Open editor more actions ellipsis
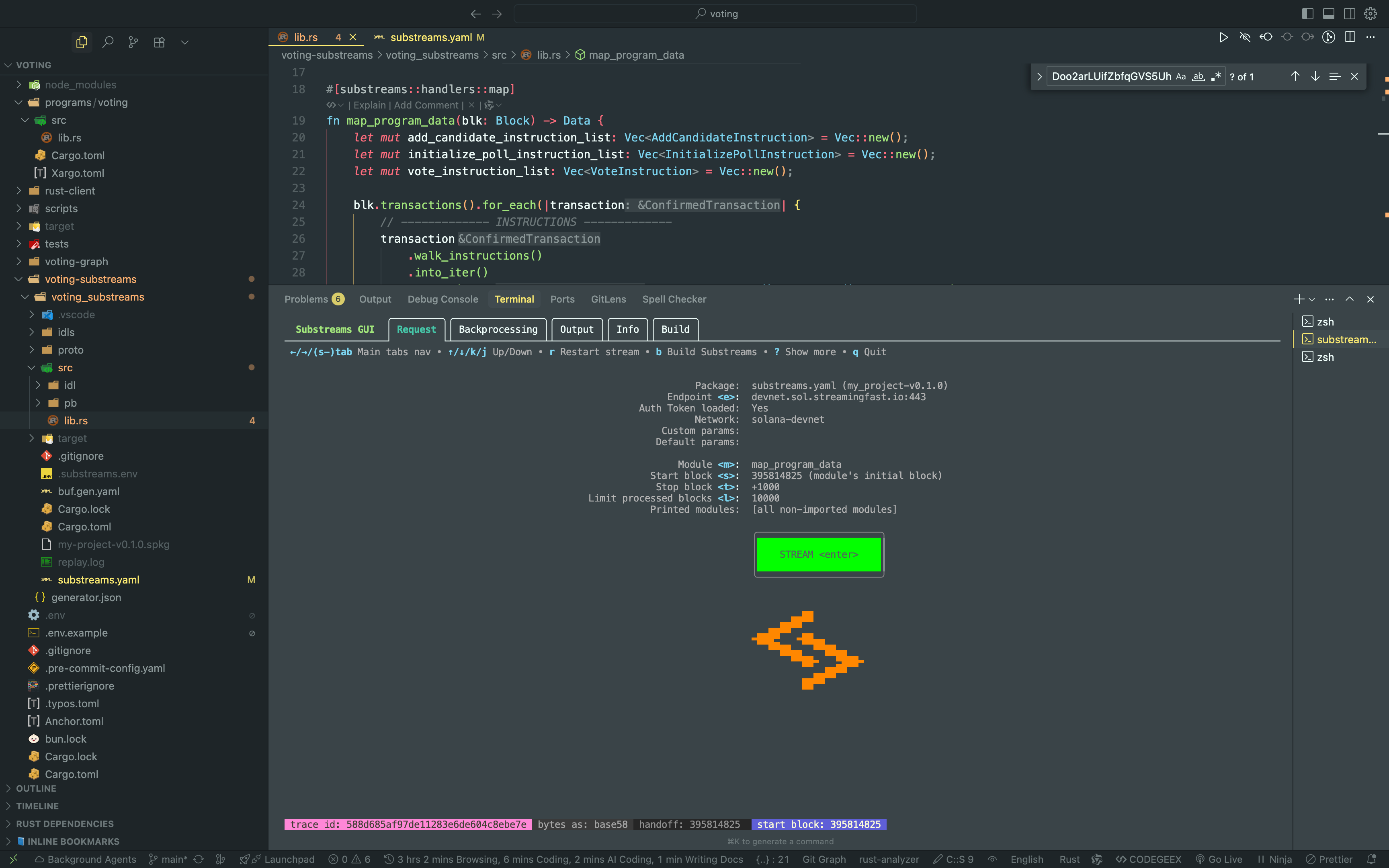 1371,37
